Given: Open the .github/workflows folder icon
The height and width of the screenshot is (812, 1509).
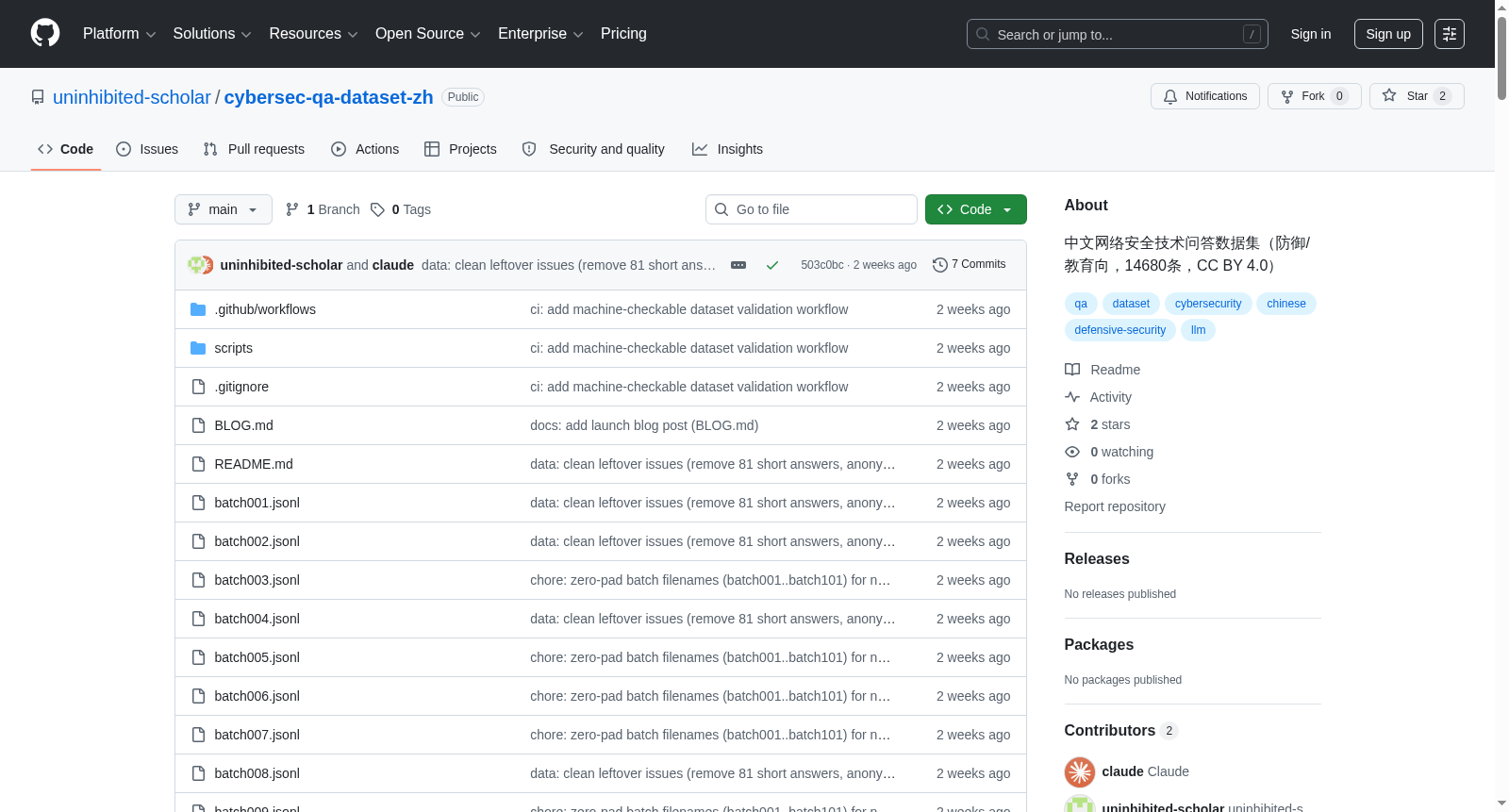Looking at the screenshot, I should point(198,309).
